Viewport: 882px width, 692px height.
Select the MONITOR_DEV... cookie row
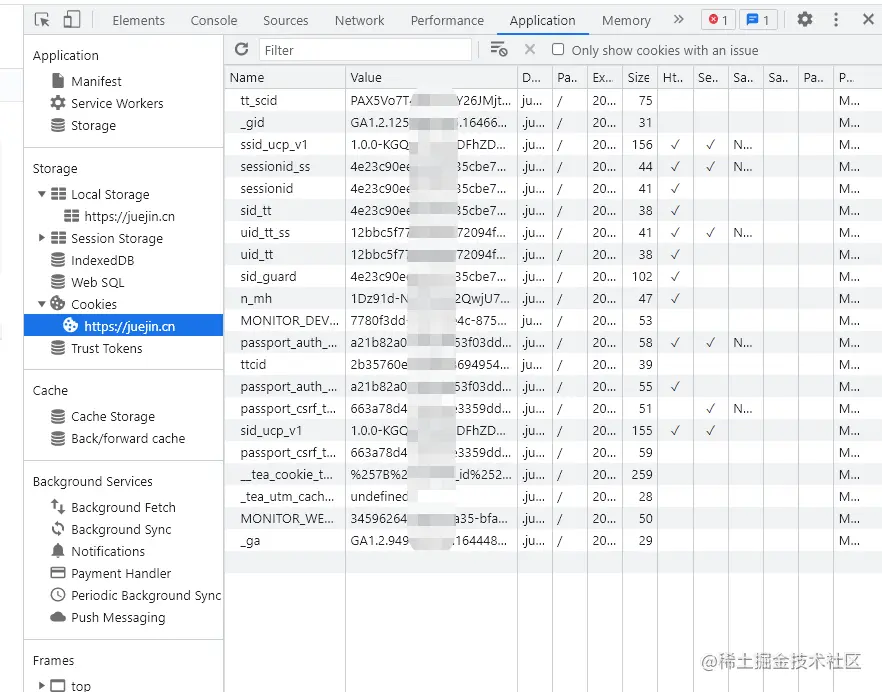point(553,321)
